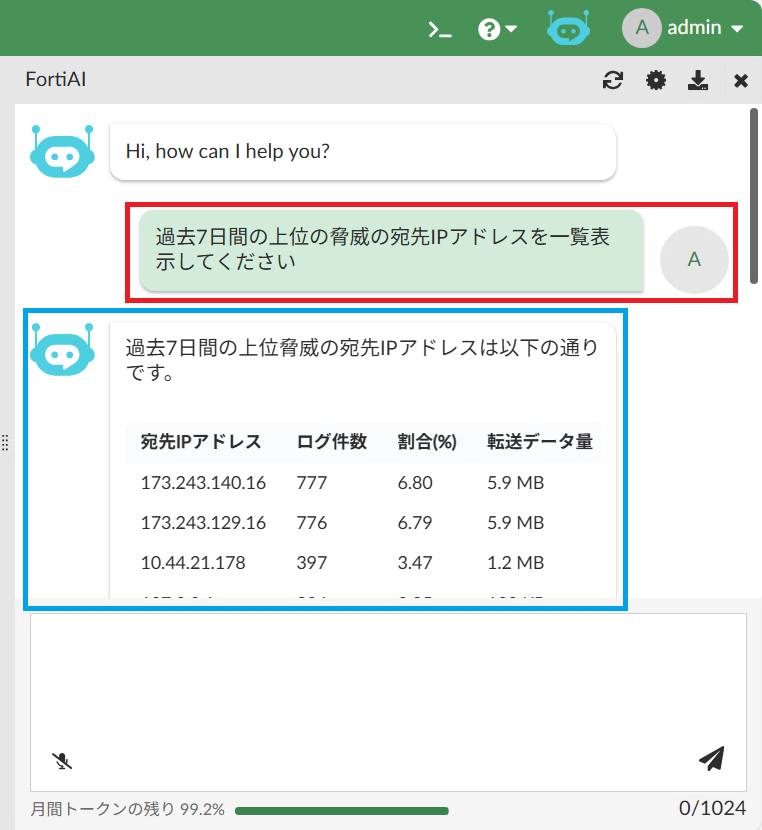
Task: Refresh the FortiAI chat conversation
Action: tap(612, 81)
